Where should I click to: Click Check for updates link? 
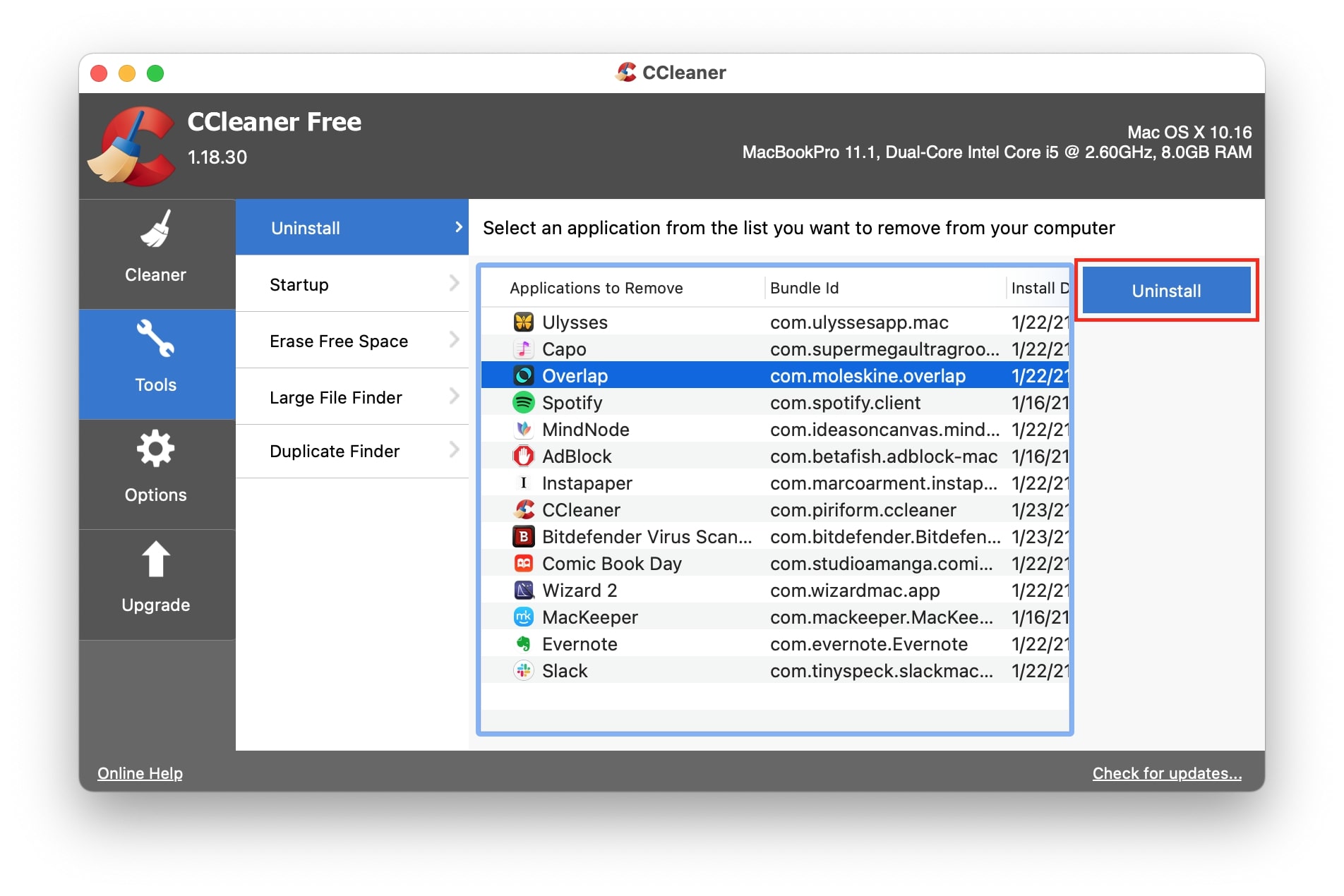1167,773
